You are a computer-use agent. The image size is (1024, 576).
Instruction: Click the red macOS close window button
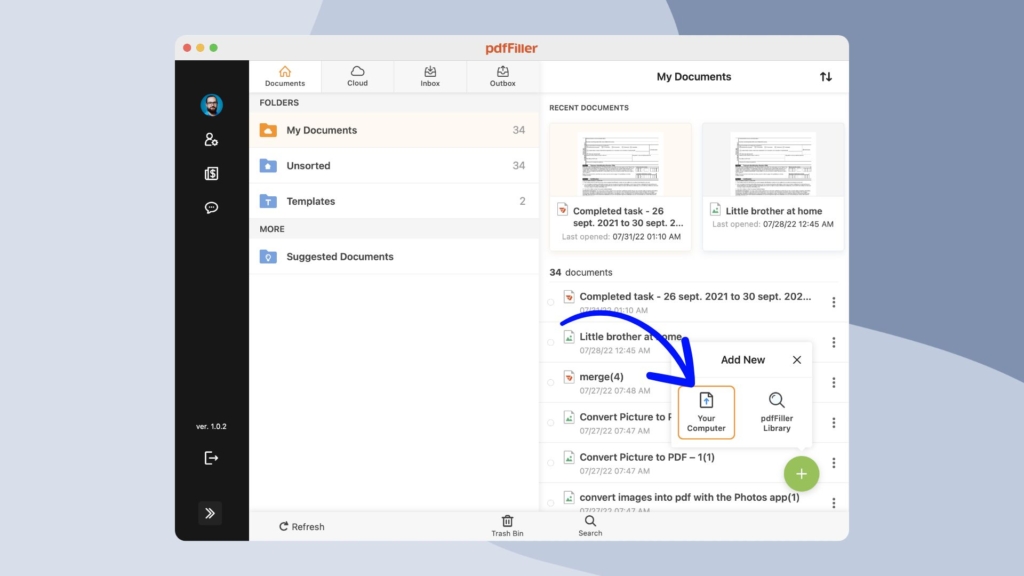click(x=187, y=48)
